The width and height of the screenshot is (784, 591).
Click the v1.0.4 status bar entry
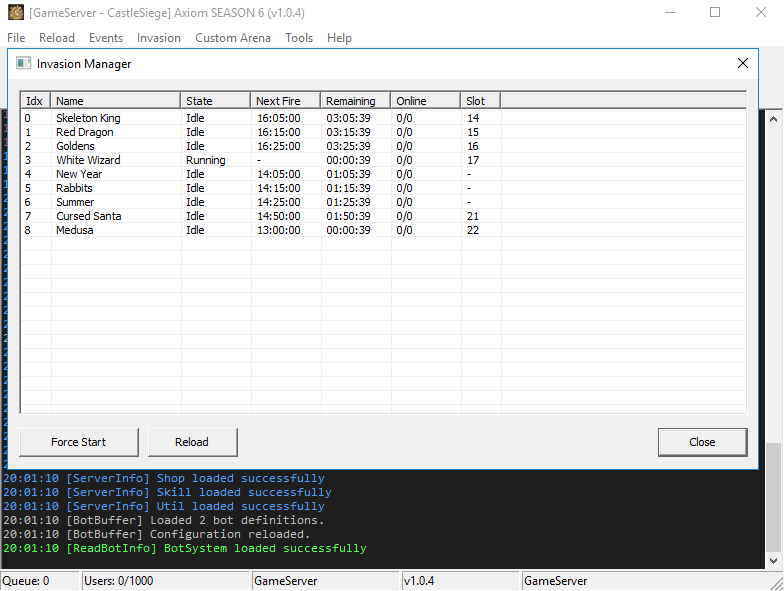point(460,581)
